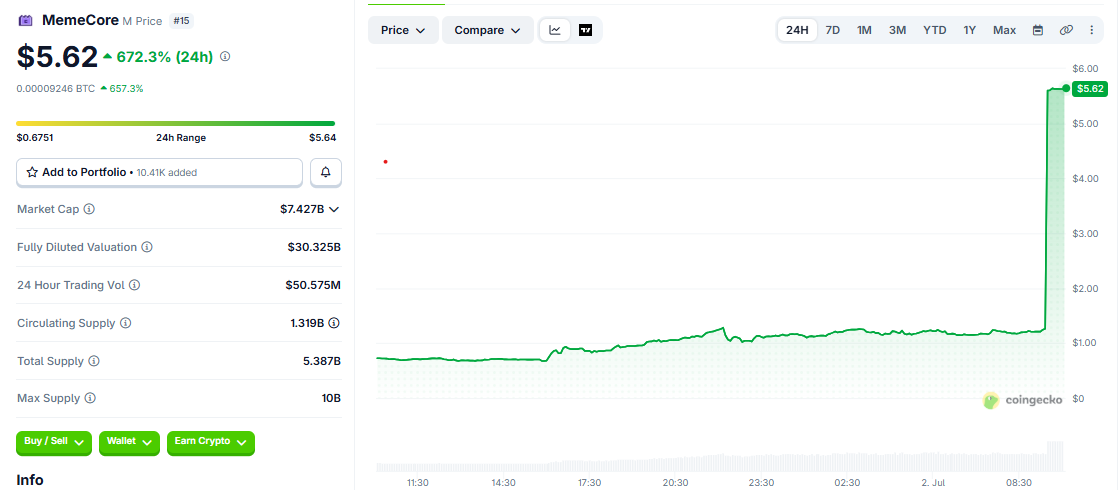Click the Add to Portfolio button
Image resolution: width=1119 pixels, height=490 pixels.
coord(160,172)
